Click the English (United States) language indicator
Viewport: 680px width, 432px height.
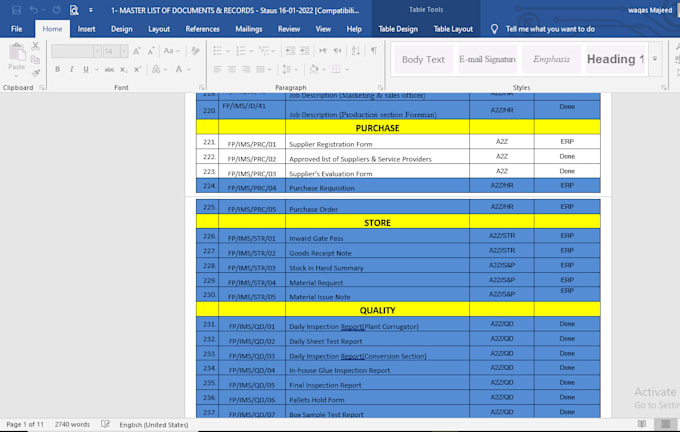tap(154, 425)
